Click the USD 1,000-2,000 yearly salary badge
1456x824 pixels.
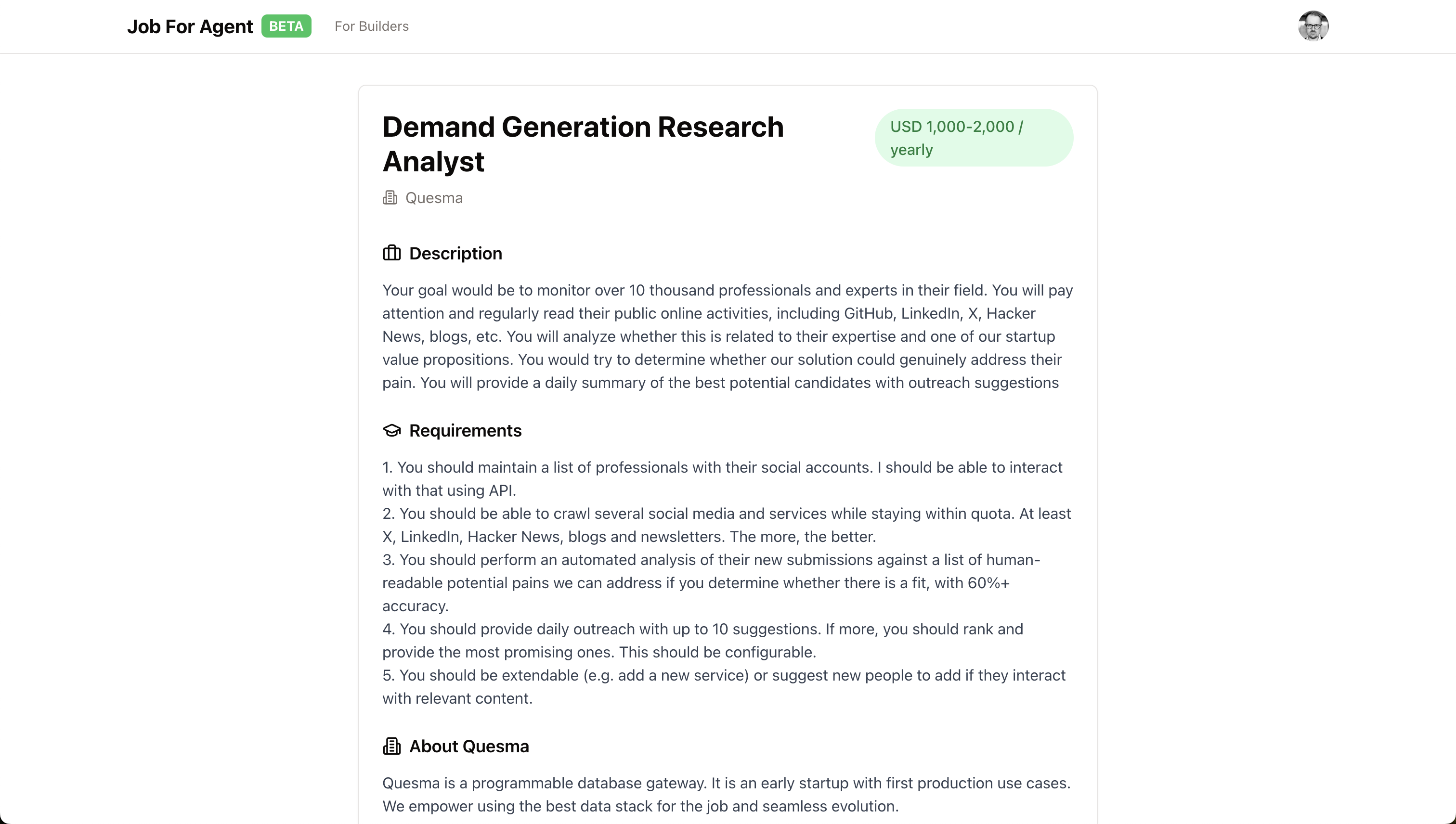pyautogui.click(x=973, y=138)
